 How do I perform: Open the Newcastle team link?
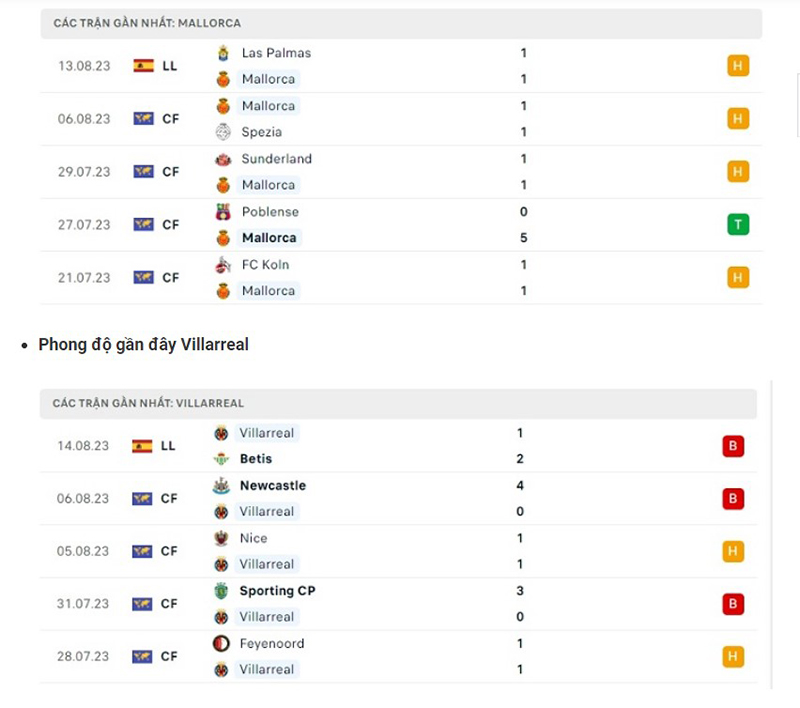[273, 486]
